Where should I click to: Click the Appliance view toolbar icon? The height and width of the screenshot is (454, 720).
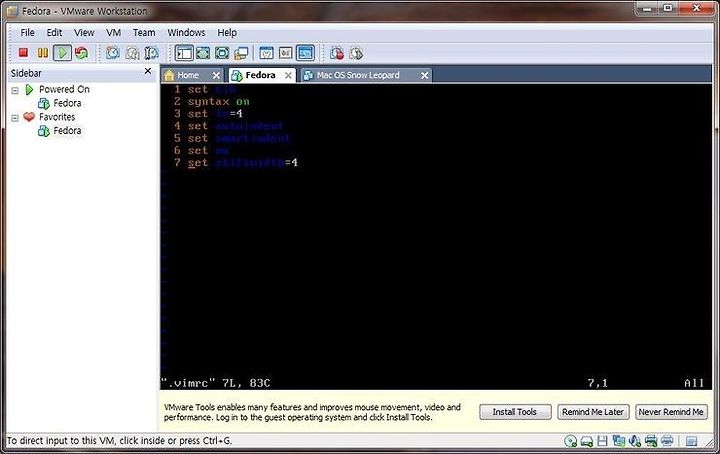coord(286,53)
